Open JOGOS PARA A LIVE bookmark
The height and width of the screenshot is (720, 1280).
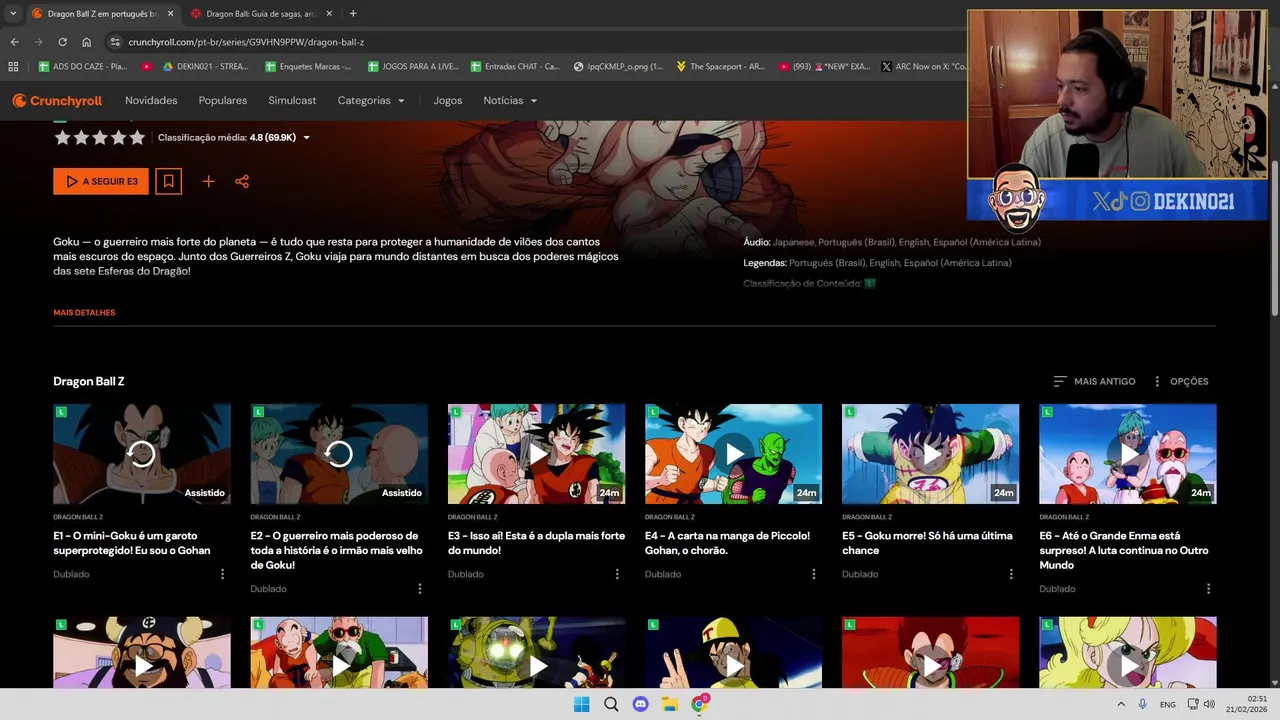(413, 67)
